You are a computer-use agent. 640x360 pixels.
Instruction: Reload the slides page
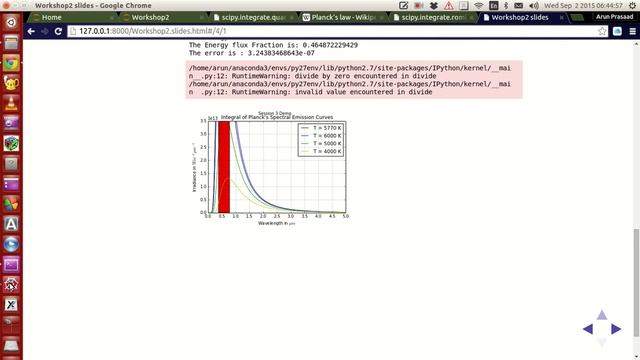[x=58, y=31]
